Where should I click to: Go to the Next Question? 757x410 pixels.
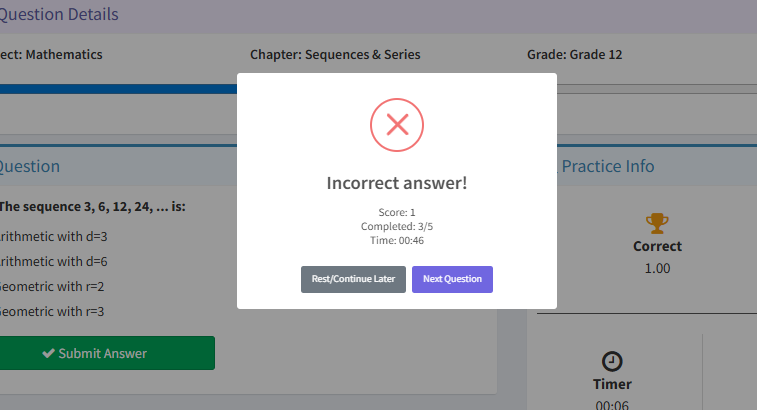(x=452, y=279)
